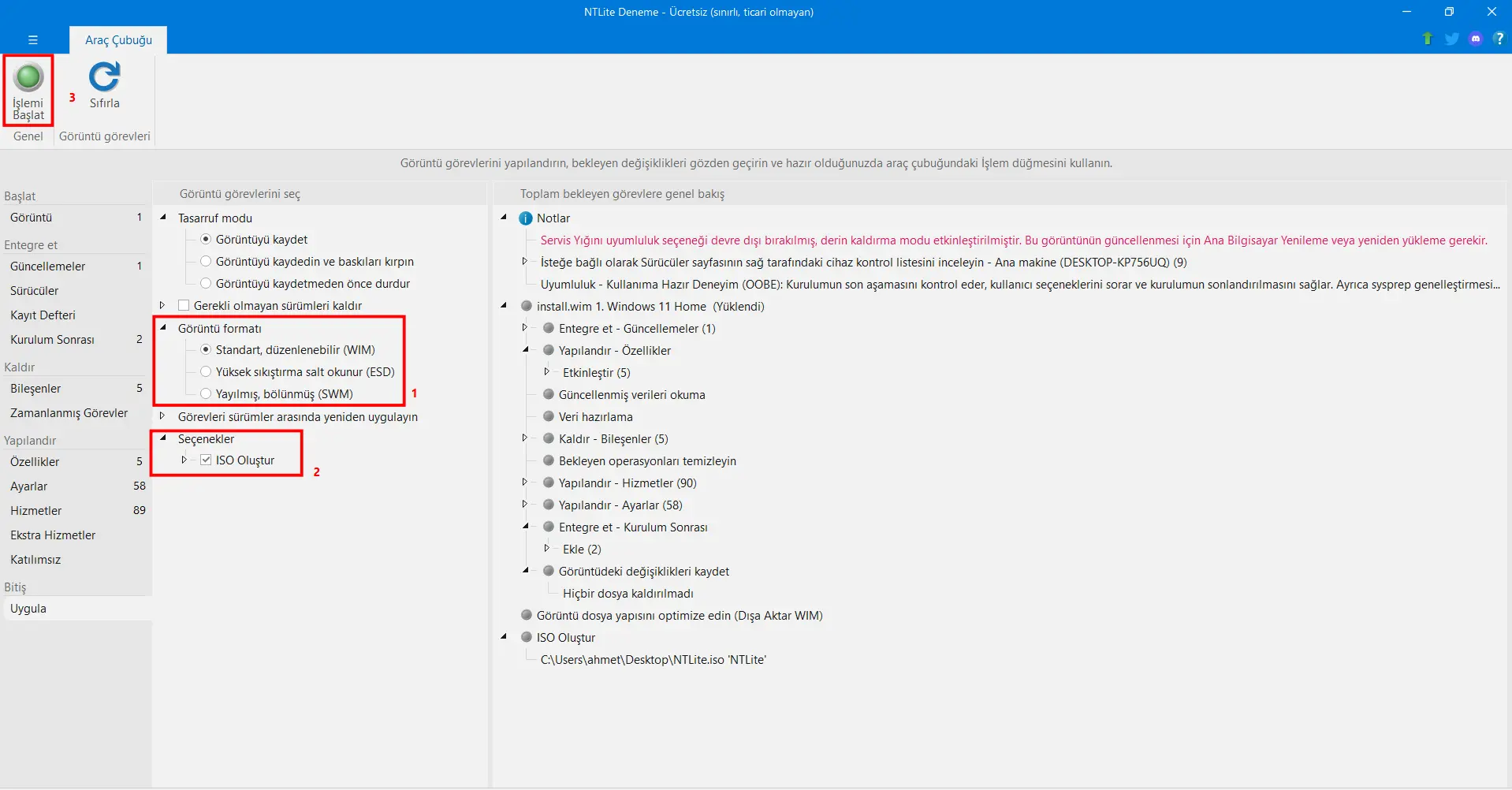Open Ekstra Hizmetler in the sidebar

[x=76, y=535]
